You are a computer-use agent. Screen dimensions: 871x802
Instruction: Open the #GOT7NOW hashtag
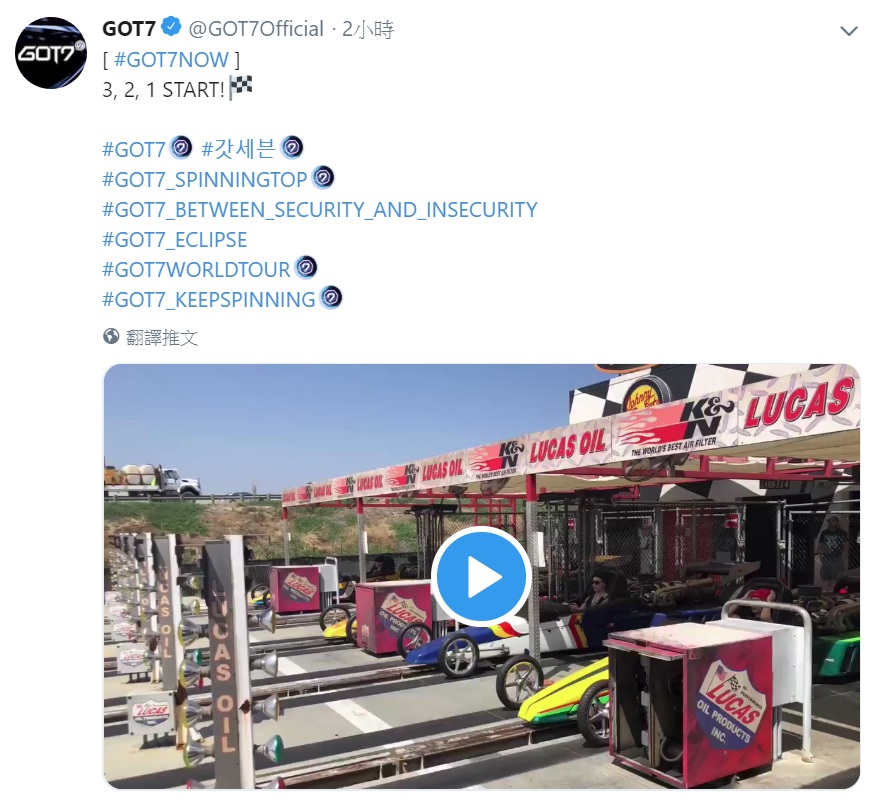tap(171, 60)
